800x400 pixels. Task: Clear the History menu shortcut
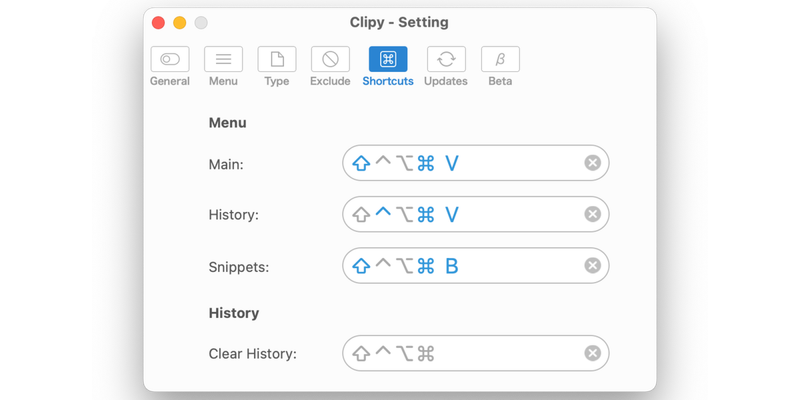(593, 214)
